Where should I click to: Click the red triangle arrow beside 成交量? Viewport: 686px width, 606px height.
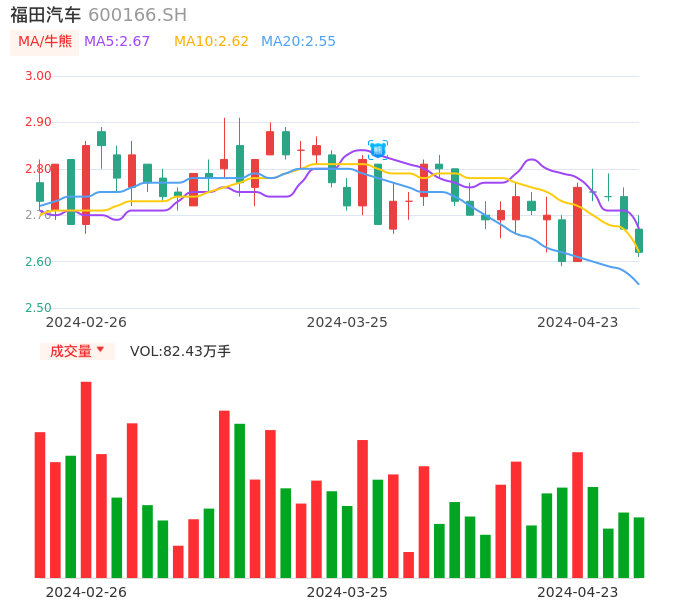(x=100, y=350)
